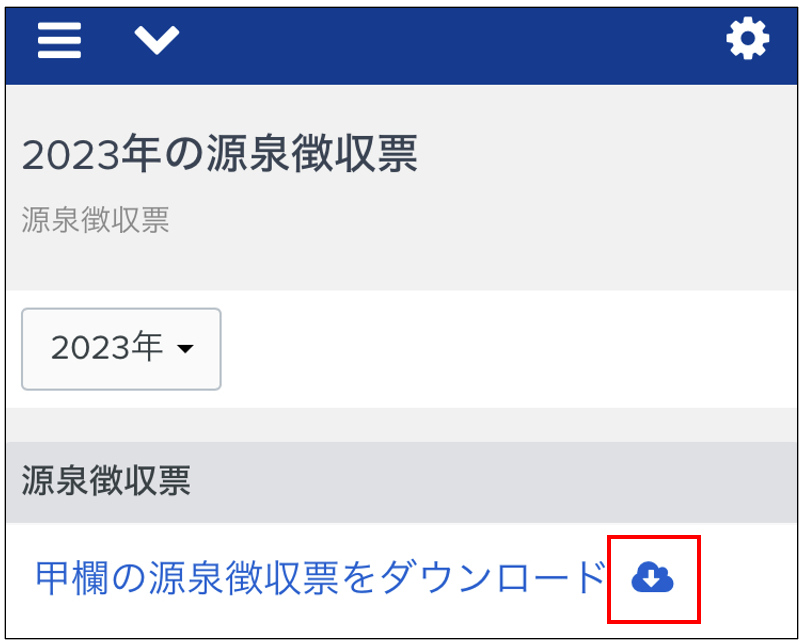Viewport: 808px width, 644px height.
Task: Download 甲欄の源泉徴収票 via the link
Action: (x=319, y=578)
